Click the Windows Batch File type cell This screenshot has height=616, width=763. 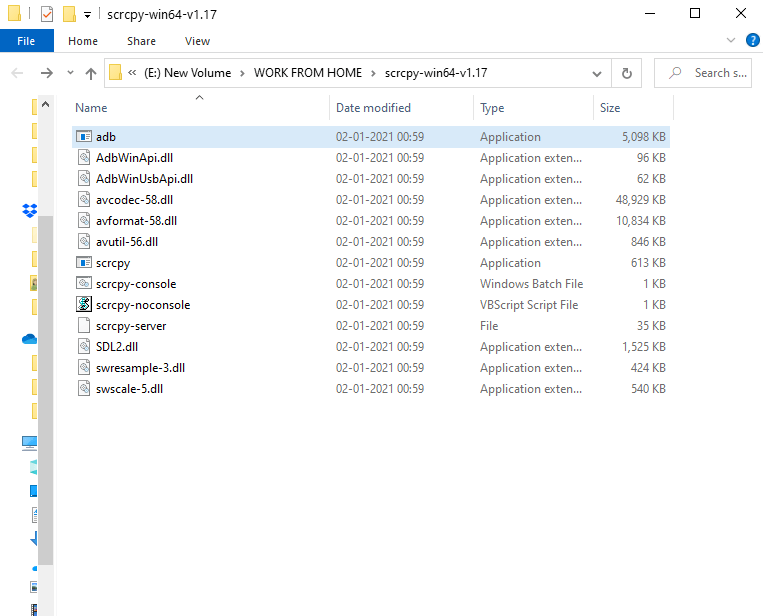click(x=531, y=284)
